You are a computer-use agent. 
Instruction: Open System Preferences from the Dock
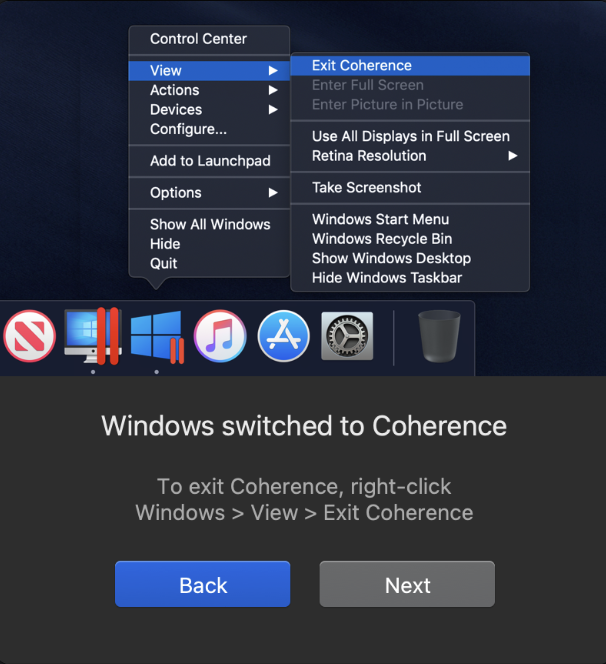[347, 336]
